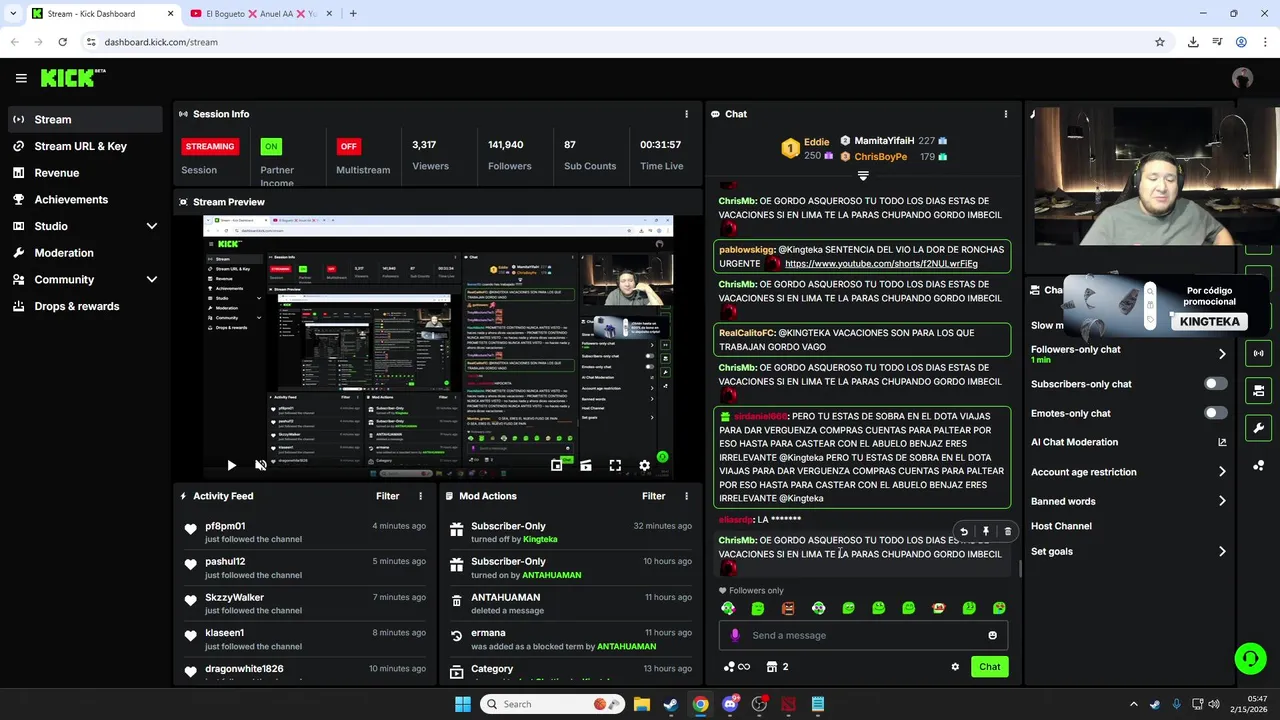
Task: Open Revenue in the sidebar
Action: [85, 173]
